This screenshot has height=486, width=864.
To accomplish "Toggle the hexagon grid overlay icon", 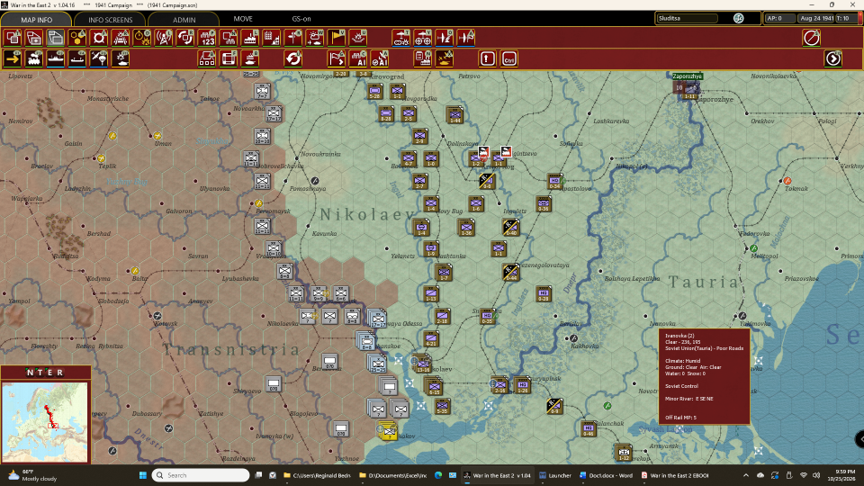I will tap(78, 38).
